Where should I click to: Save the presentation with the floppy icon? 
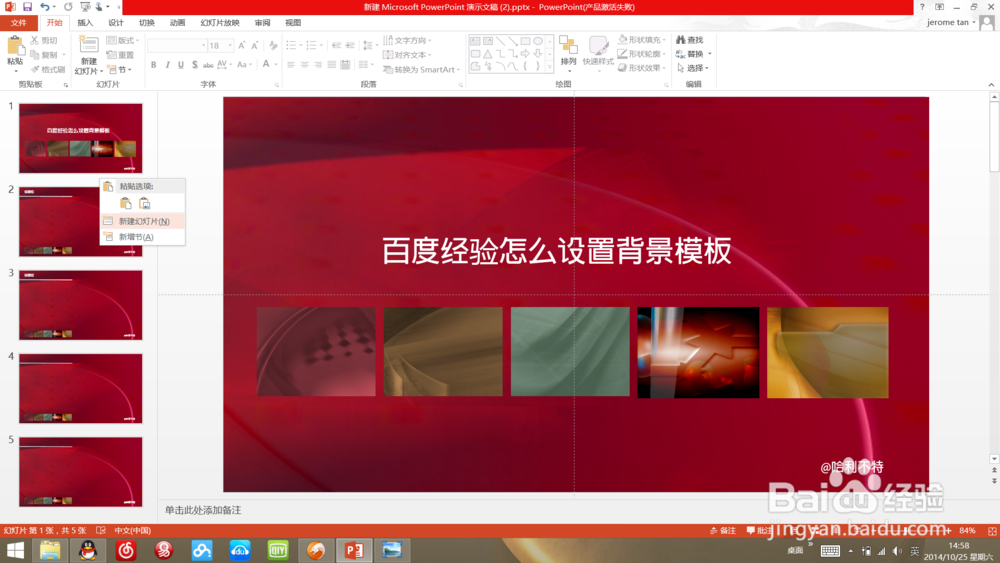[x=27, y=7]
